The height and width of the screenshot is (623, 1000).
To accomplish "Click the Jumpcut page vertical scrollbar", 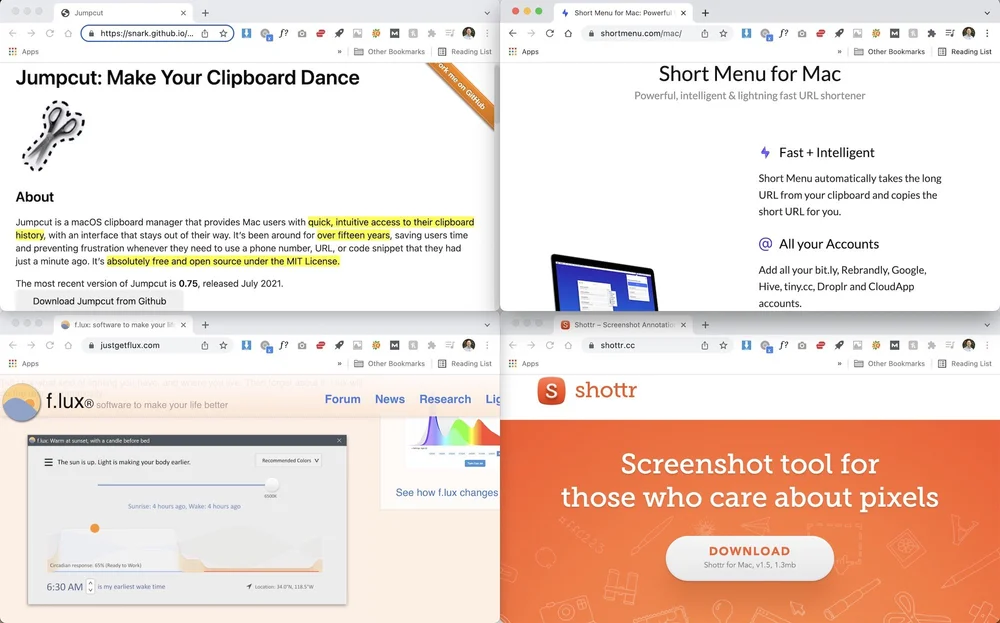I will tap(496, 94).
